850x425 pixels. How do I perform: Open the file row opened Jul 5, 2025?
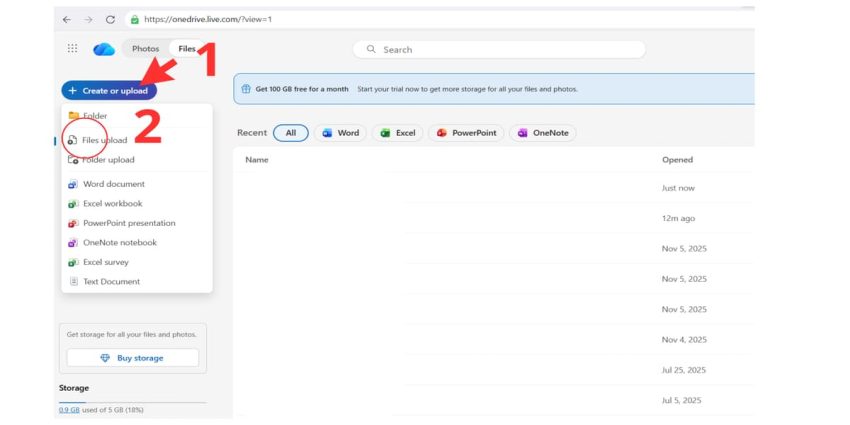click(x=494, y=401)
